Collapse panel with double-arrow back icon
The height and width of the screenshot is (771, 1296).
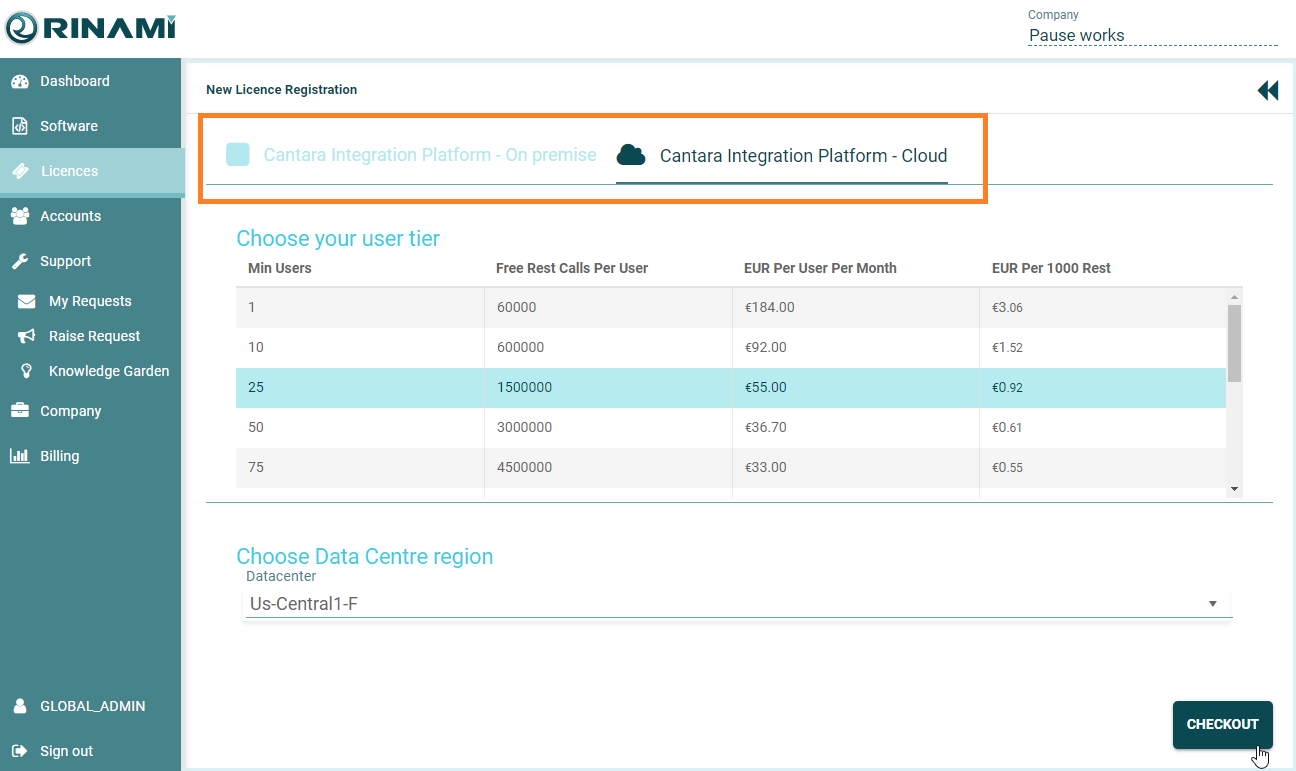pyautogui.click(x=1267, y=91)
